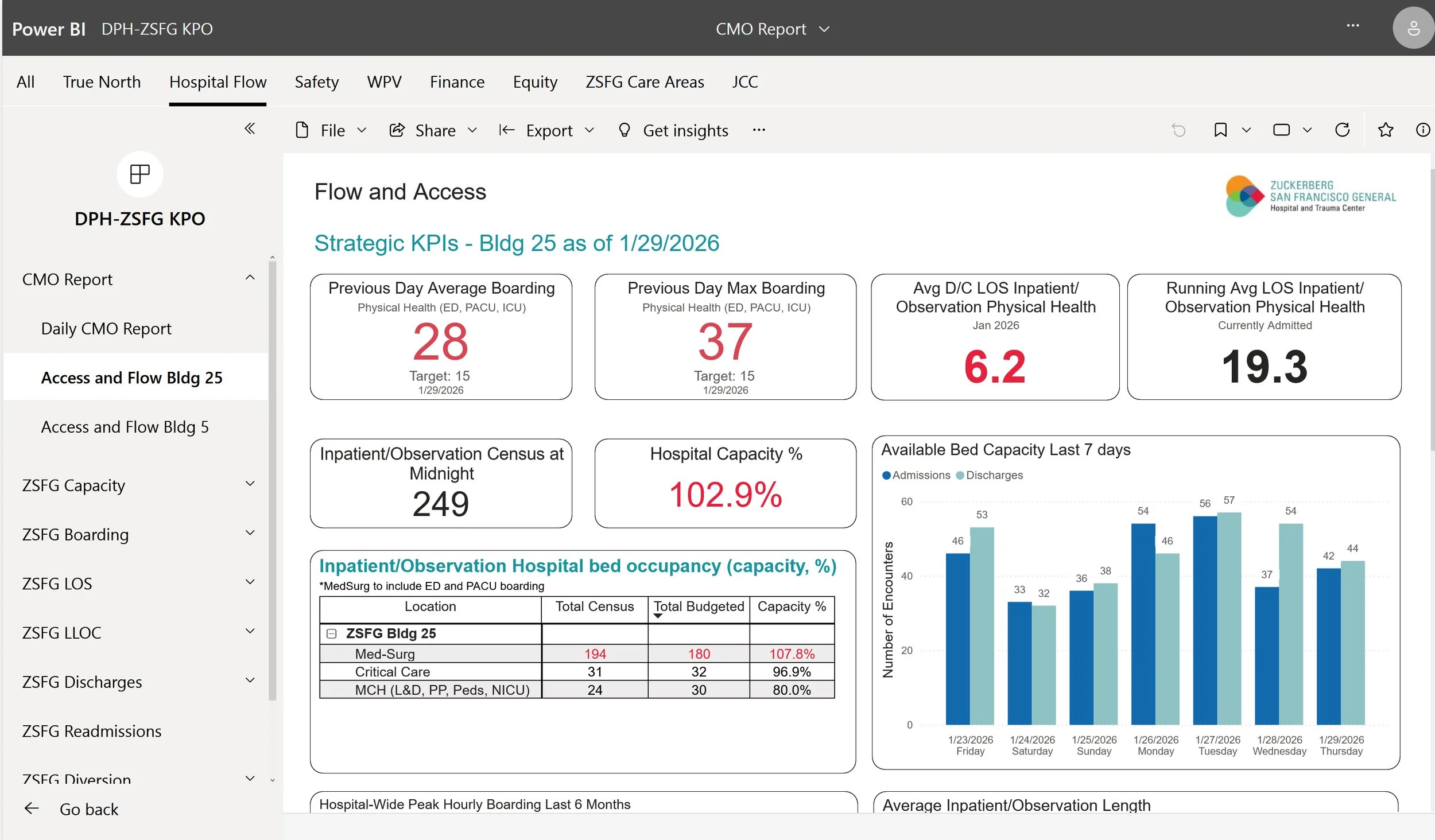Open the CMO Report selector in the header

pos(773,28)
